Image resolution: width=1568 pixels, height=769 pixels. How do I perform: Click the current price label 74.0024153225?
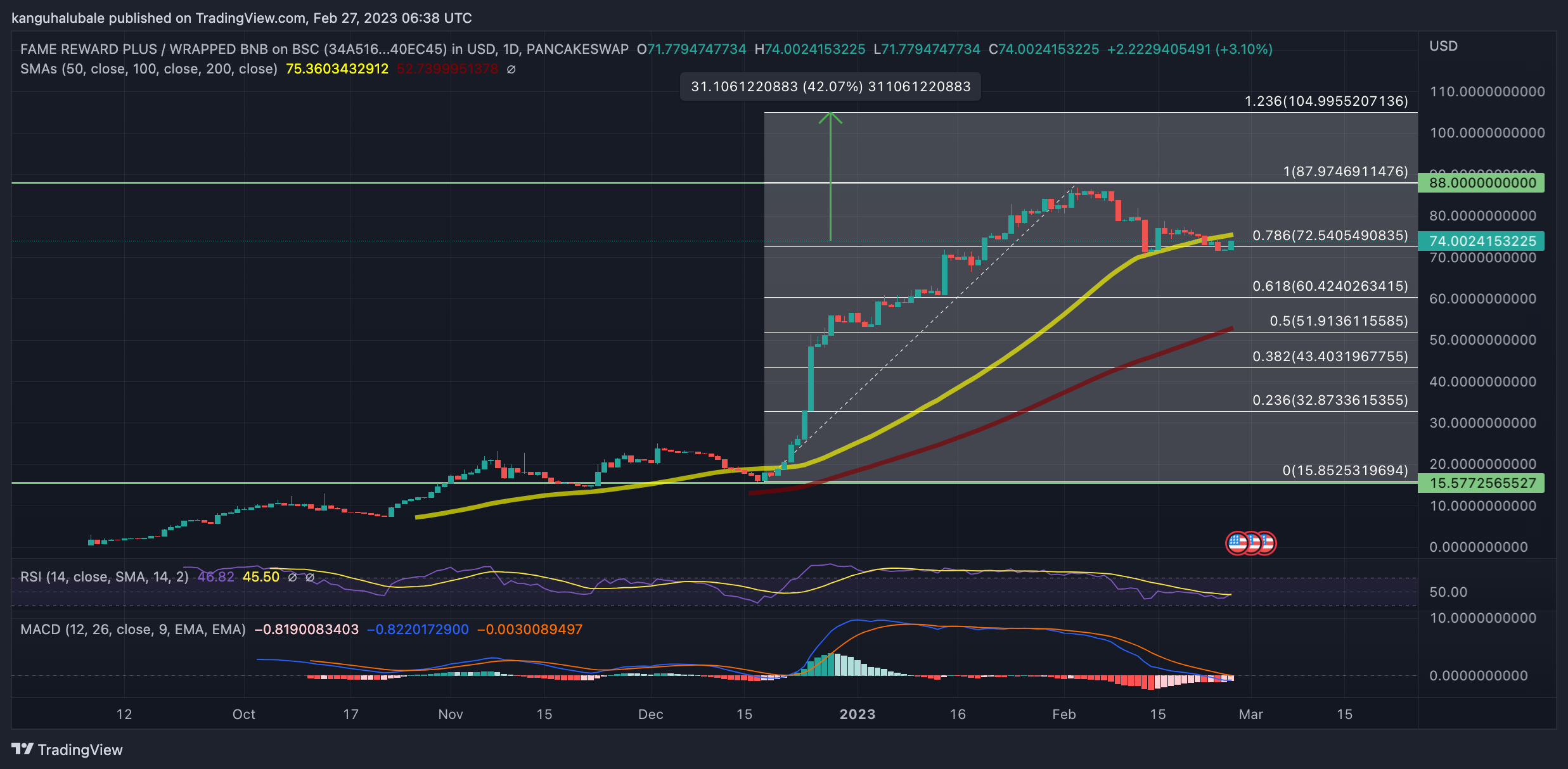pos(1482,241)
